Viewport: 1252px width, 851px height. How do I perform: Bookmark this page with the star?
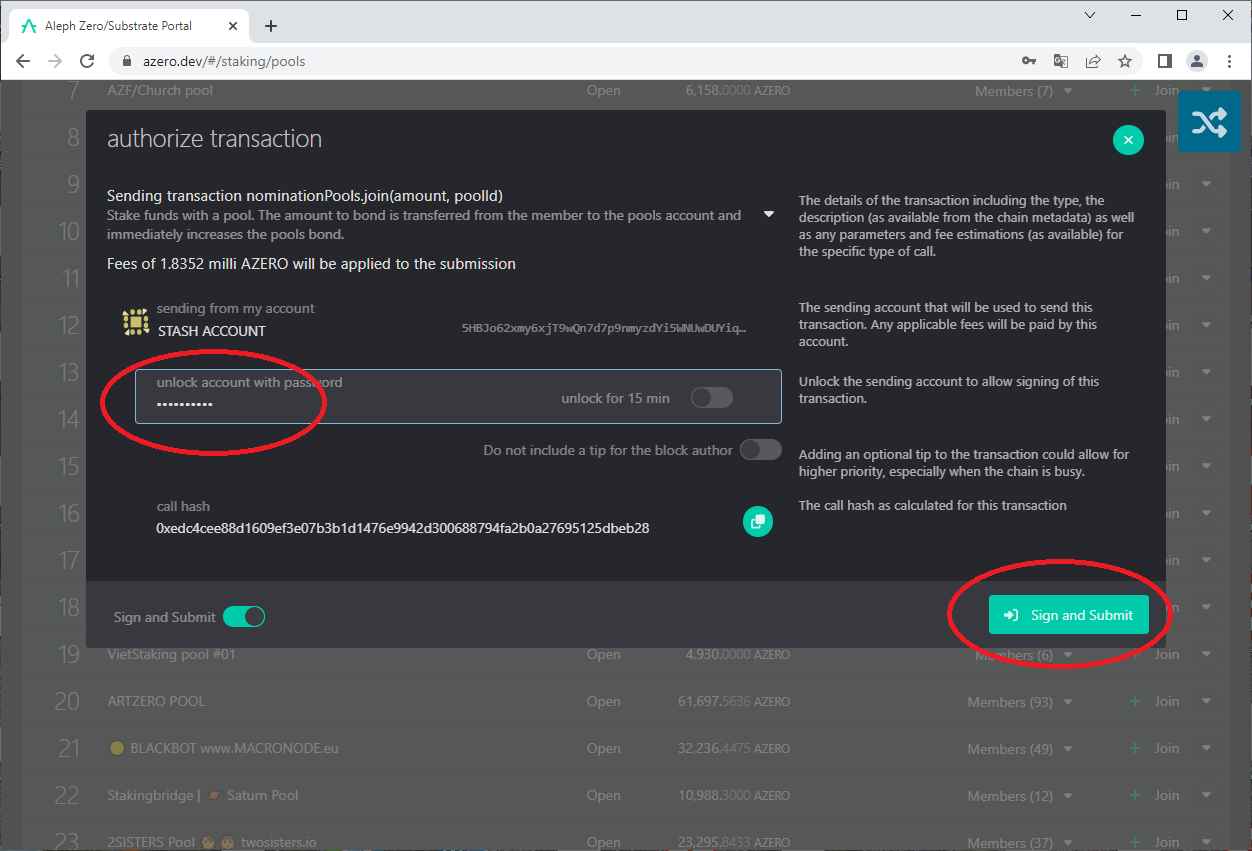pyautogui.click(x=1125, y=61)
